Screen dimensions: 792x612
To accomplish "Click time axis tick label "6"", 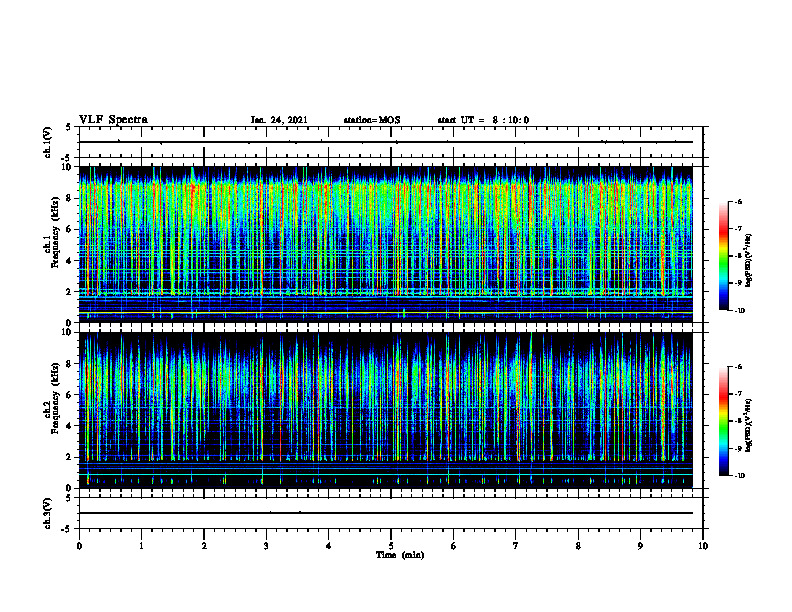I will point(454,546).
